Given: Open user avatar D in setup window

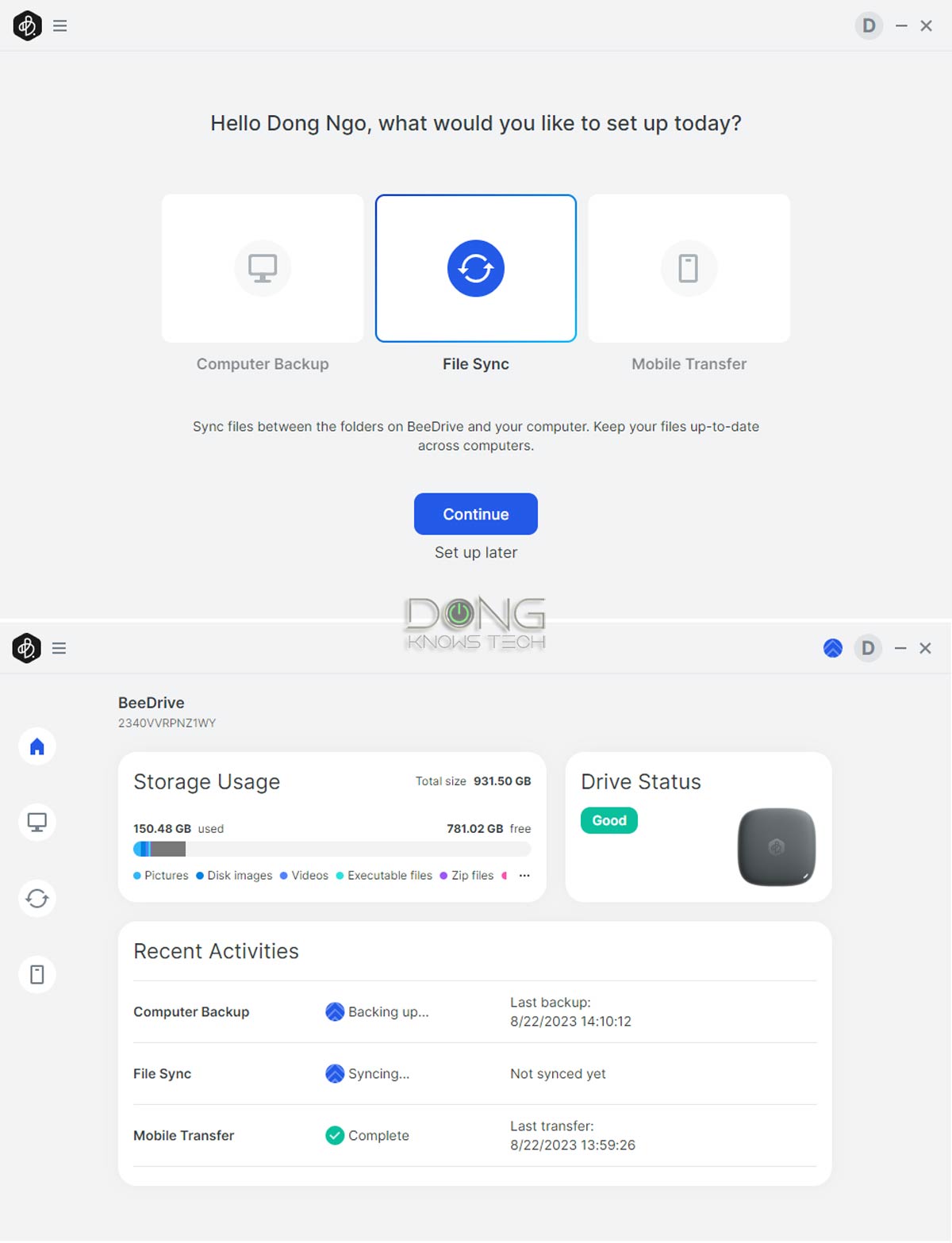Looking at the screenshot, I should pos(869,26).
